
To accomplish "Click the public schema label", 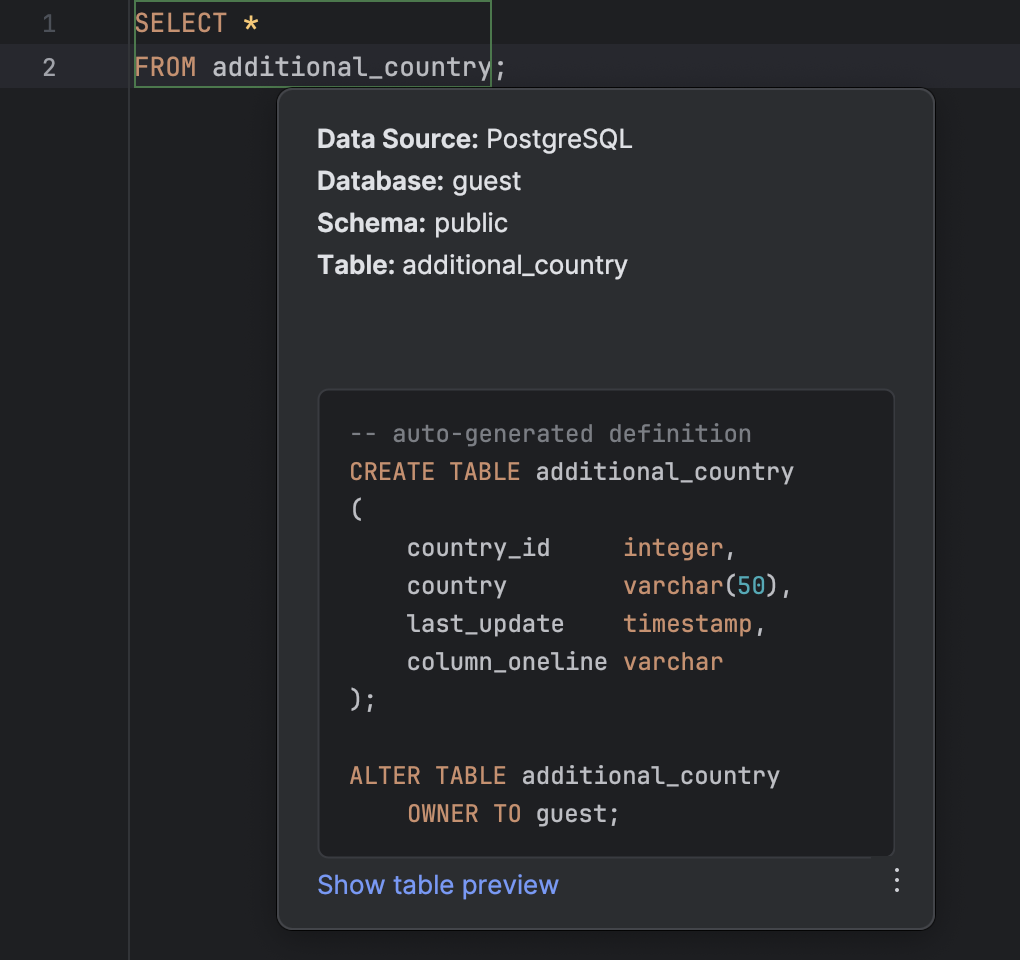I will (476, 223).
